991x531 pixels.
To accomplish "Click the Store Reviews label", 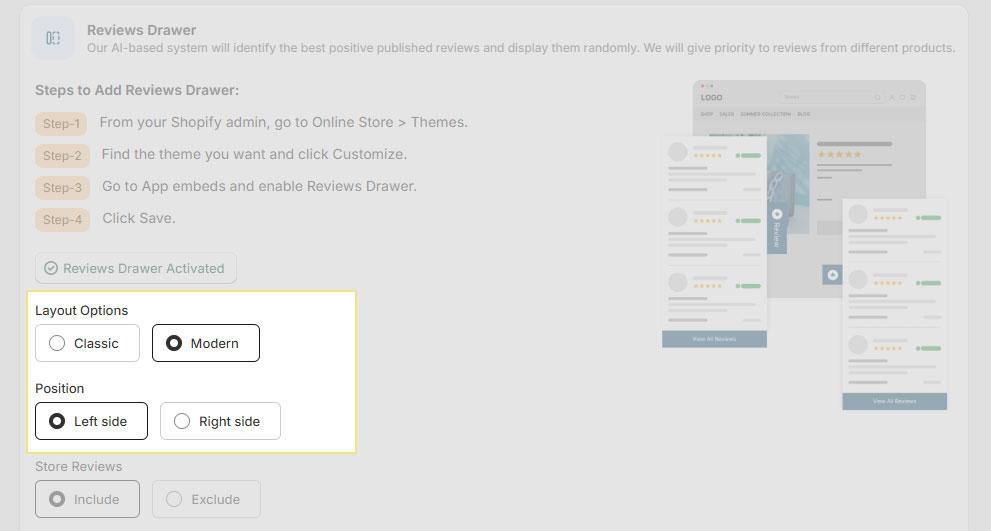I will [78, 467].
